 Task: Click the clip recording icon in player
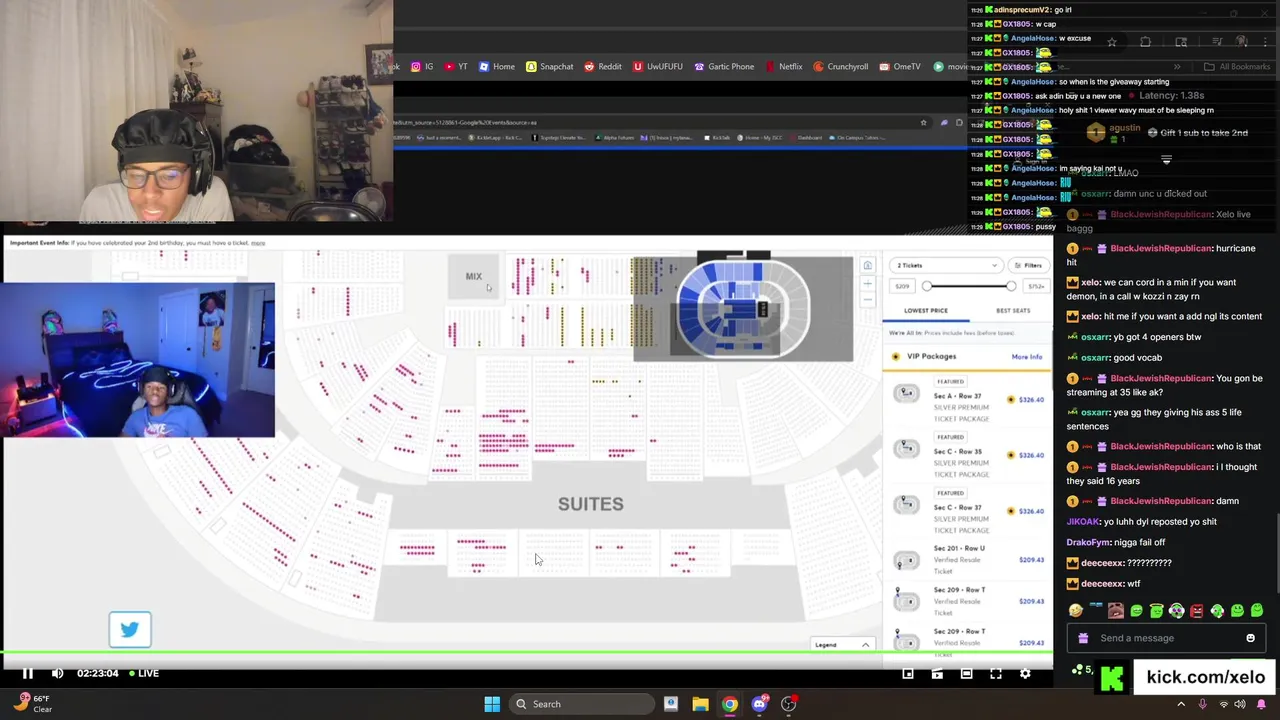[937, 674]
